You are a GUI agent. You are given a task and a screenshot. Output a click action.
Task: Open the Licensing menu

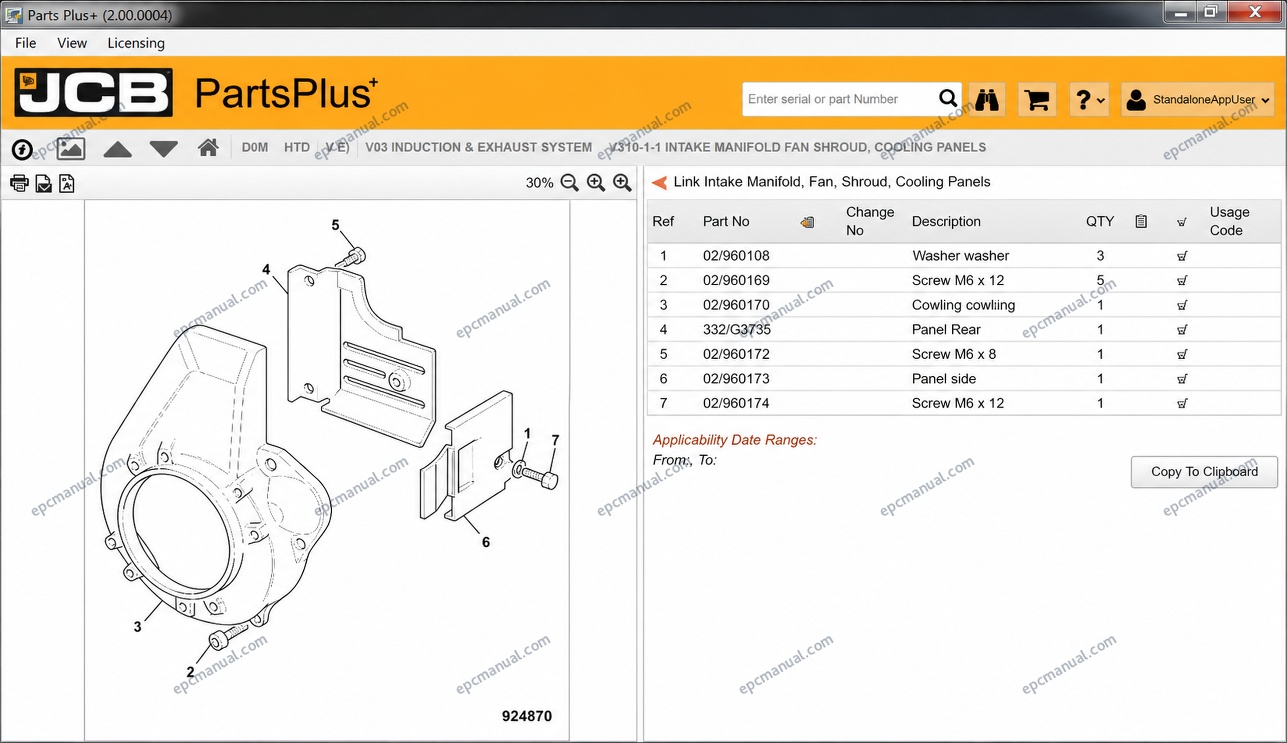click(136, 43)
